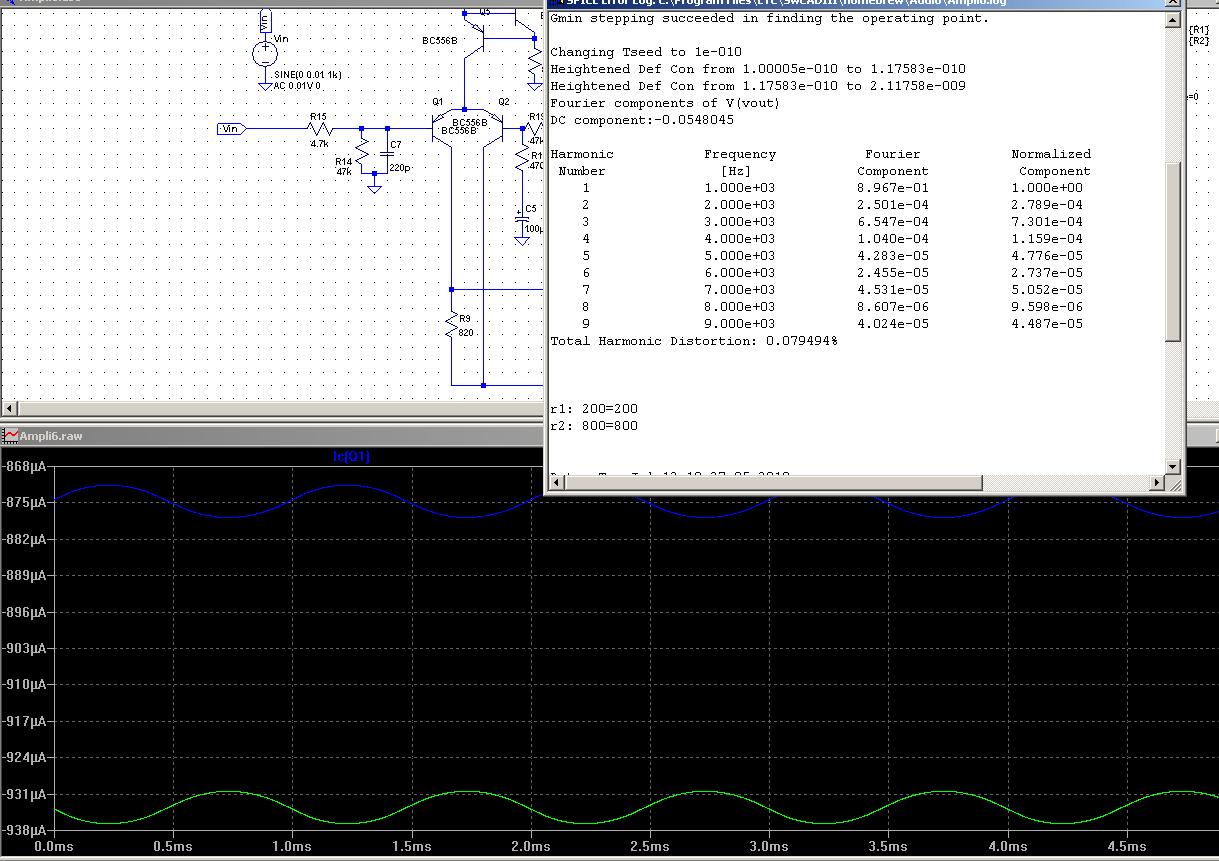Click the schematic's scroll left arrow

[9, 408]
